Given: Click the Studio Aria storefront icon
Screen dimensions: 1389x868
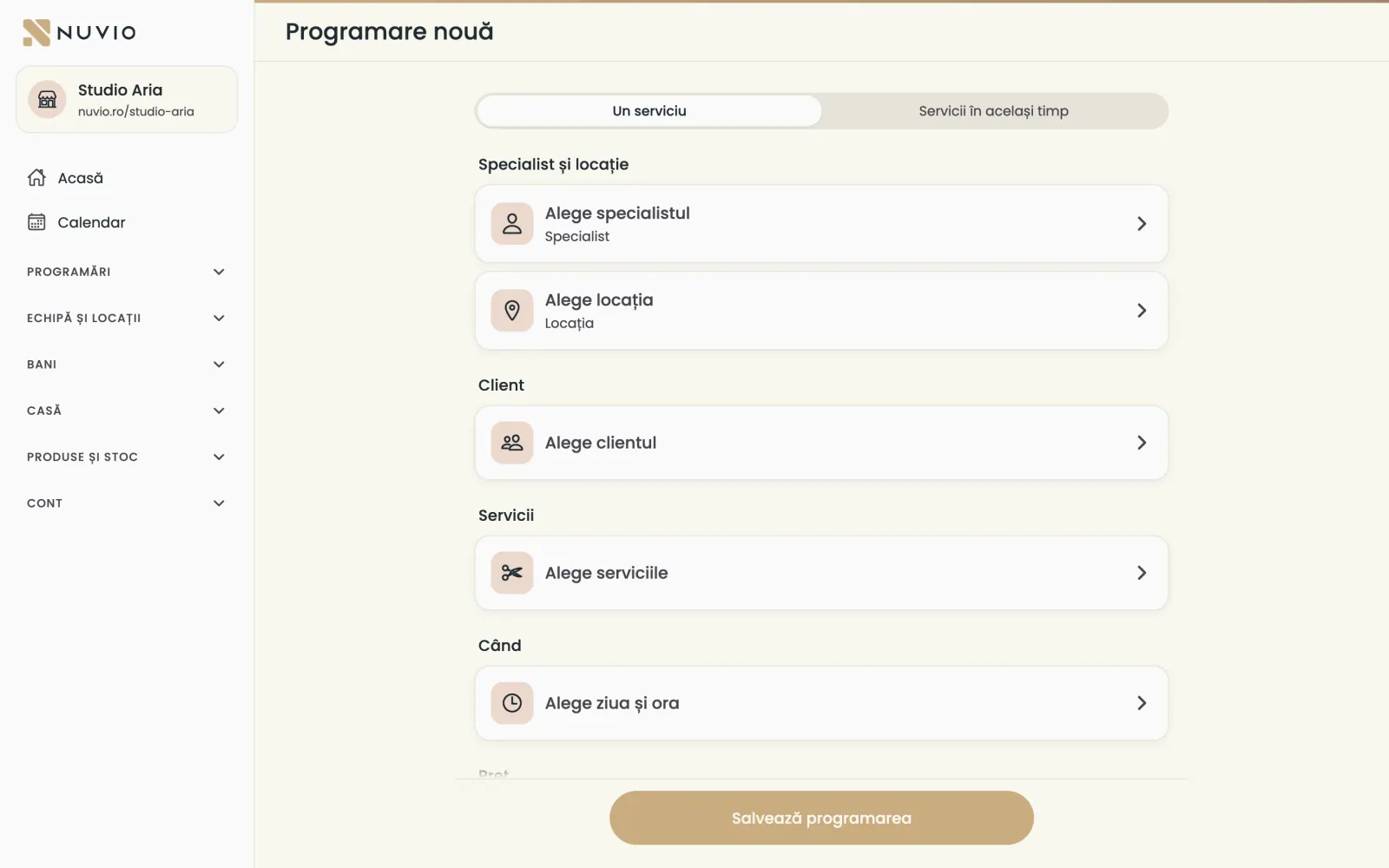Looking at the screenshot, I should [x=48, y=100].
